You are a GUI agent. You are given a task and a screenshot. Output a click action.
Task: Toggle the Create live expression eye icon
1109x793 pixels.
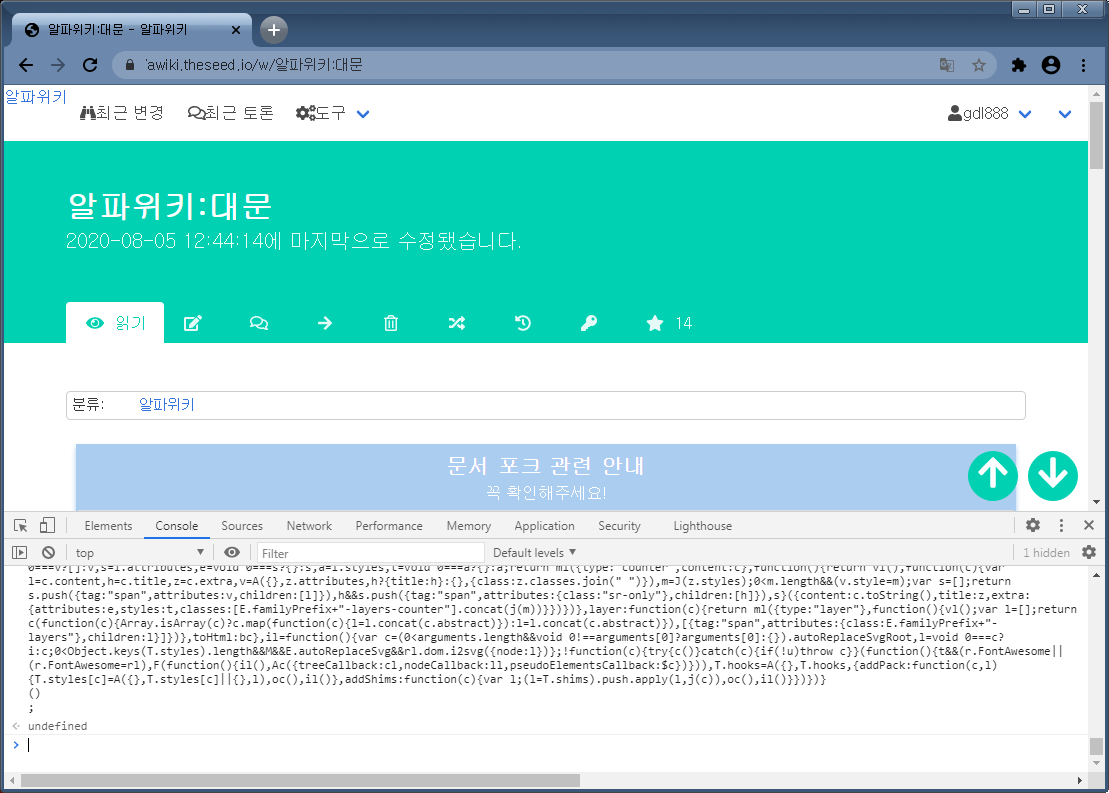pos(230,552)
